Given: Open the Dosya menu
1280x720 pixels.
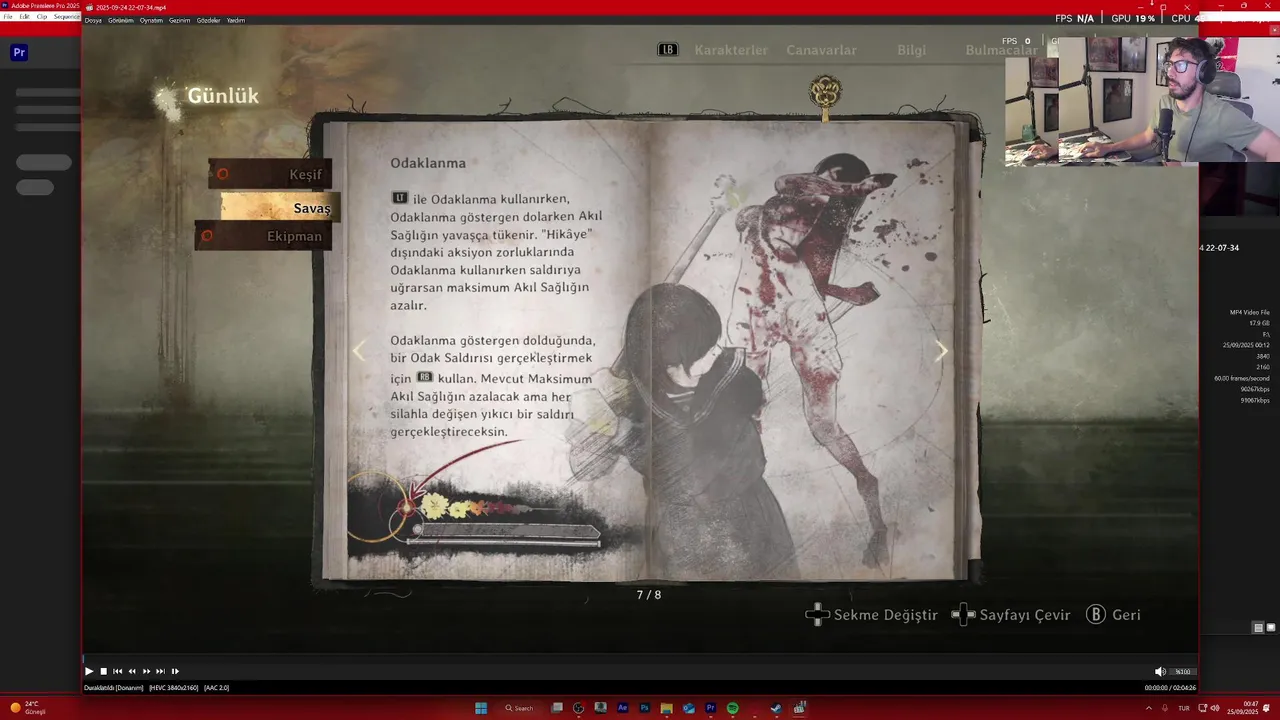Looking at the screenshot, I should point(93,20).
